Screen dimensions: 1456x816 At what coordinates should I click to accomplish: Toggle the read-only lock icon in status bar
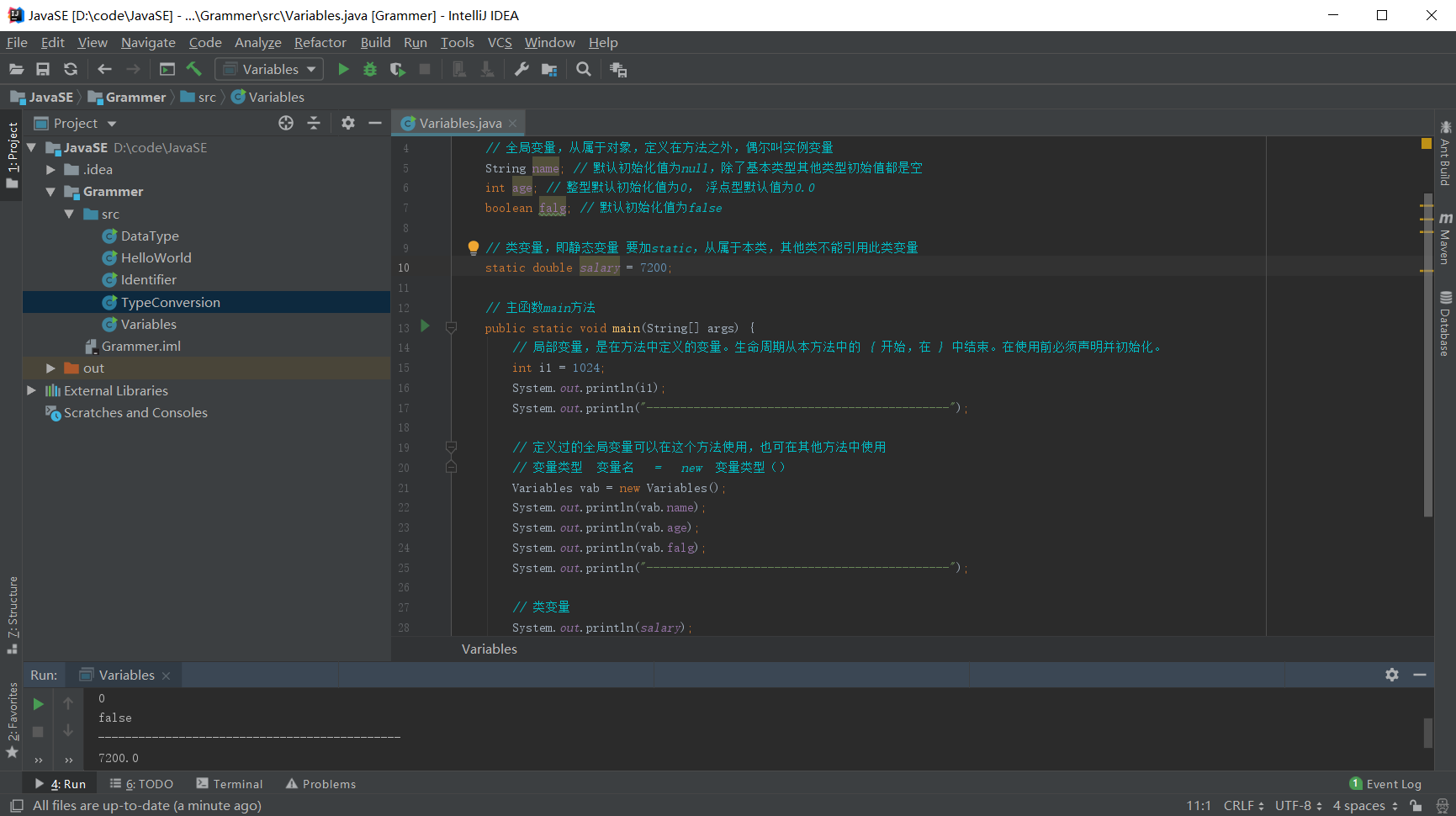1416,806
